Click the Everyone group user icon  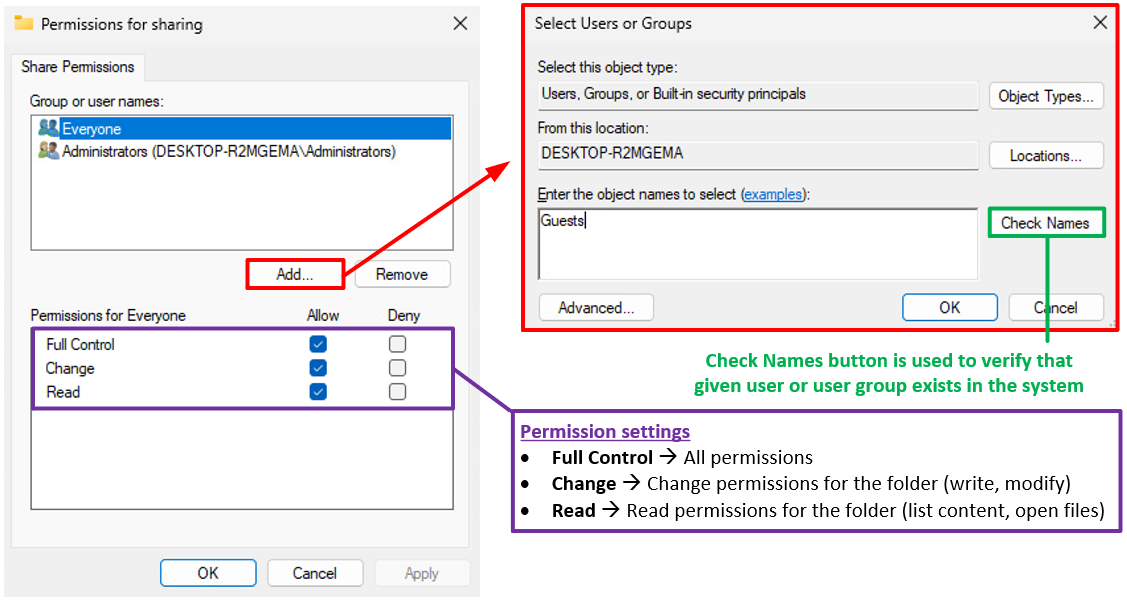coord(48,129)
